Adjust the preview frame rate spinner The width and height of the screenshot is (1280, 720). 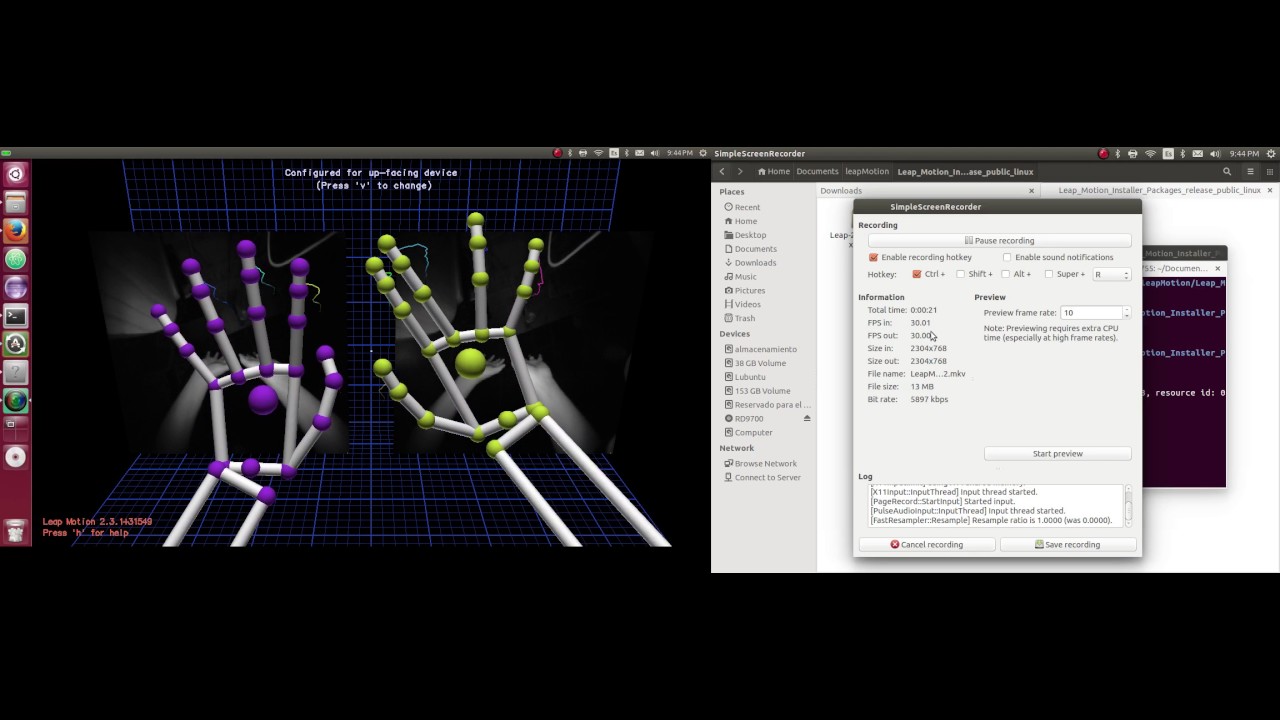[1126, 313]
